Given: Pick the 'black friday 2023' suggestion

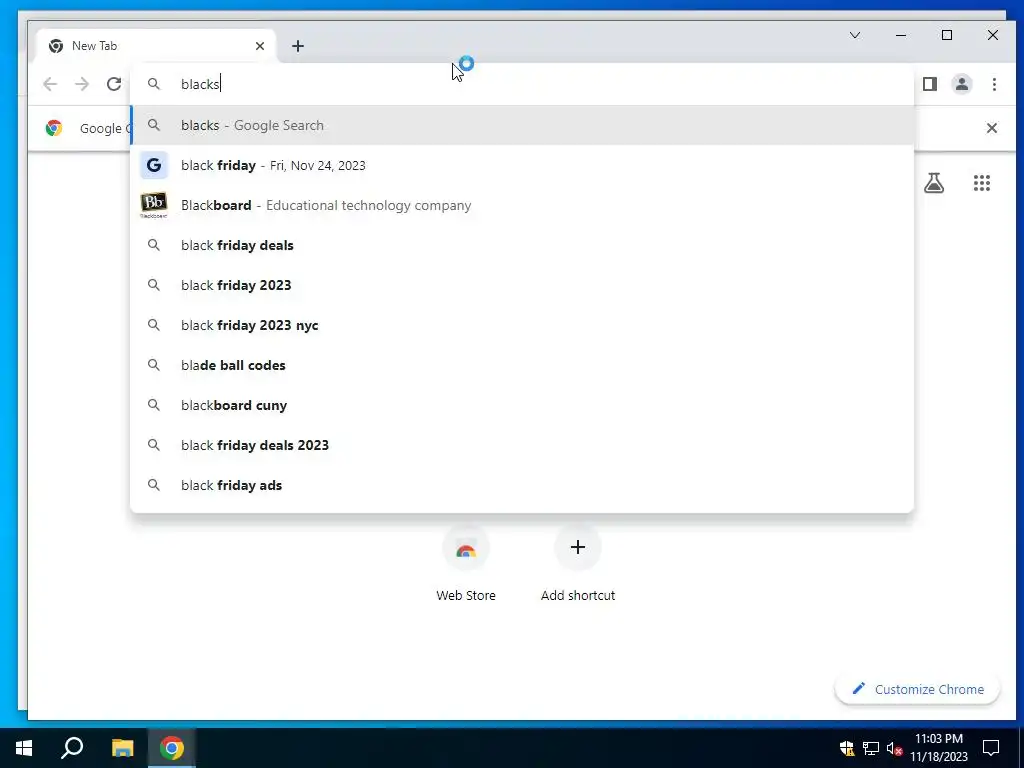Looking at the screenshot, I should point(522,285).
